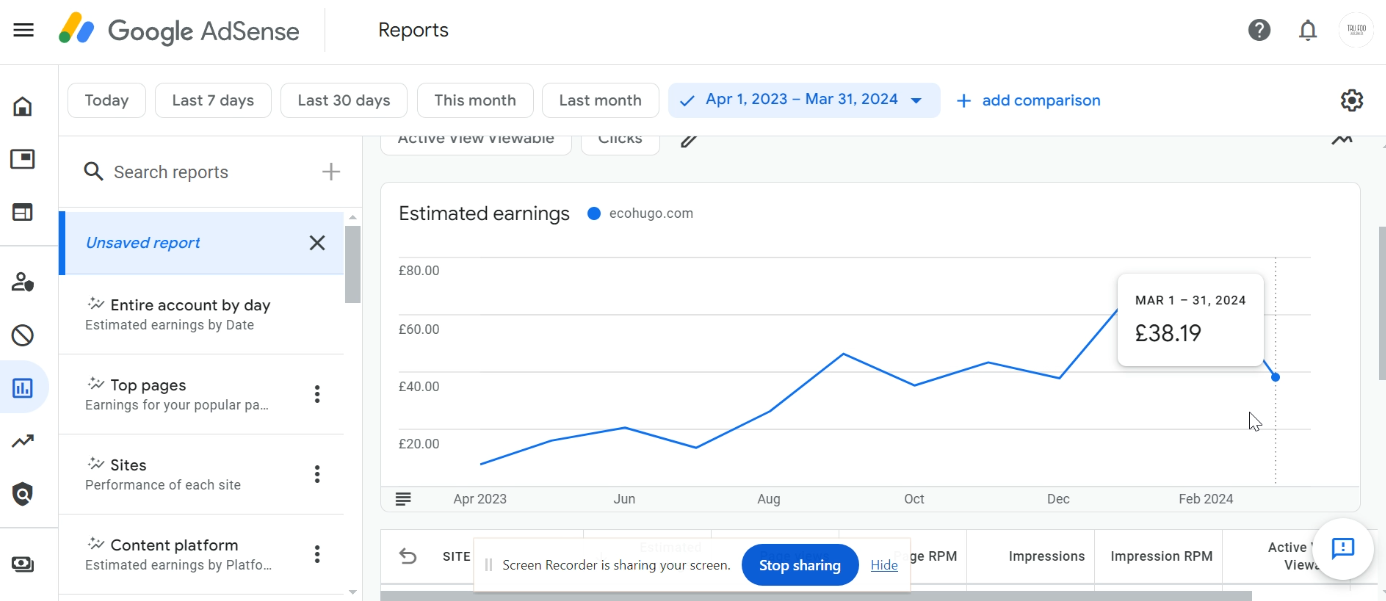
Task: Open Entire account by day report
Action: click(x=201, y=314)
